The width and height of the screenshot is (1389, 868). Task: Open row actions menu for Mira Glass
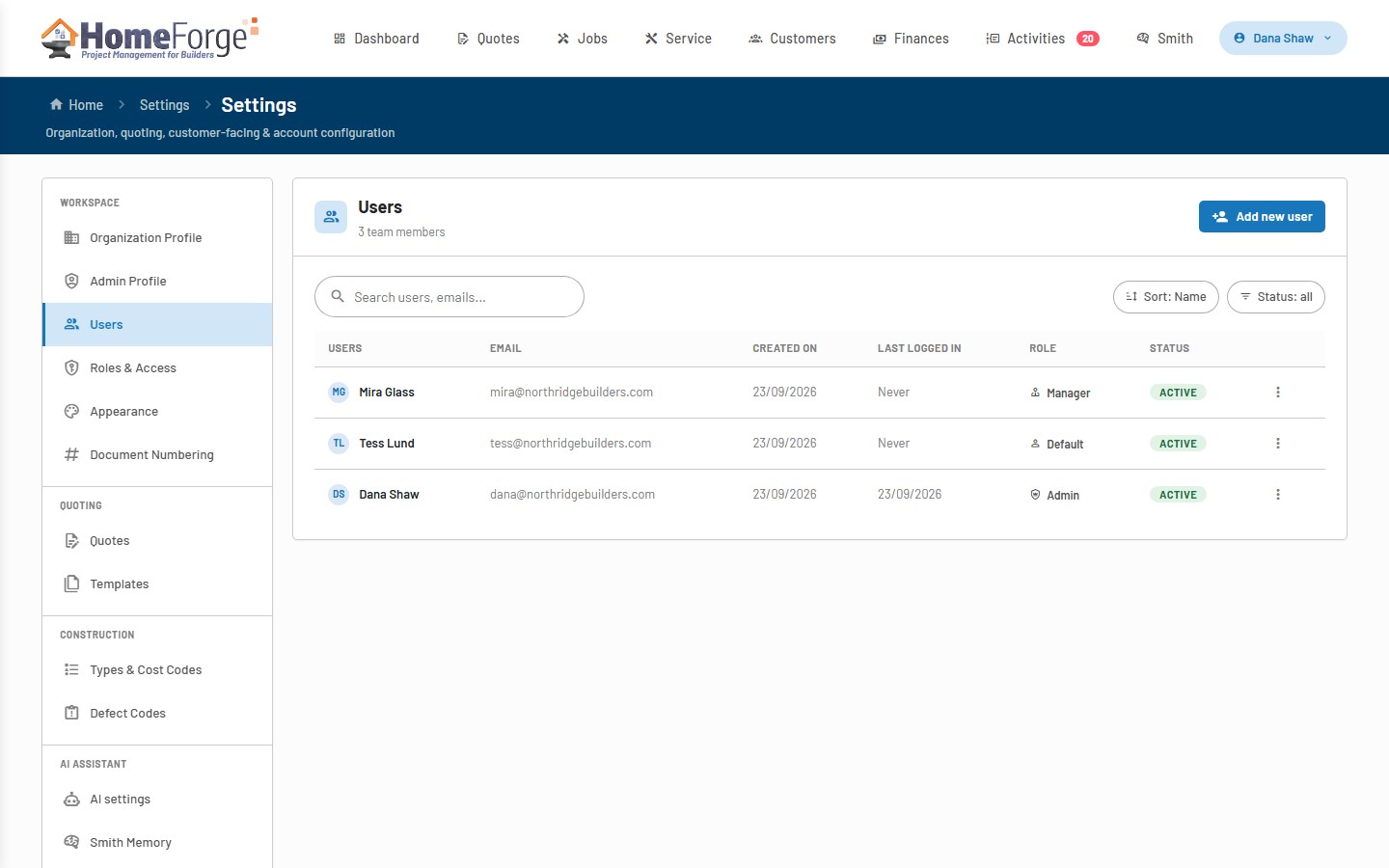coord(1278,393)
